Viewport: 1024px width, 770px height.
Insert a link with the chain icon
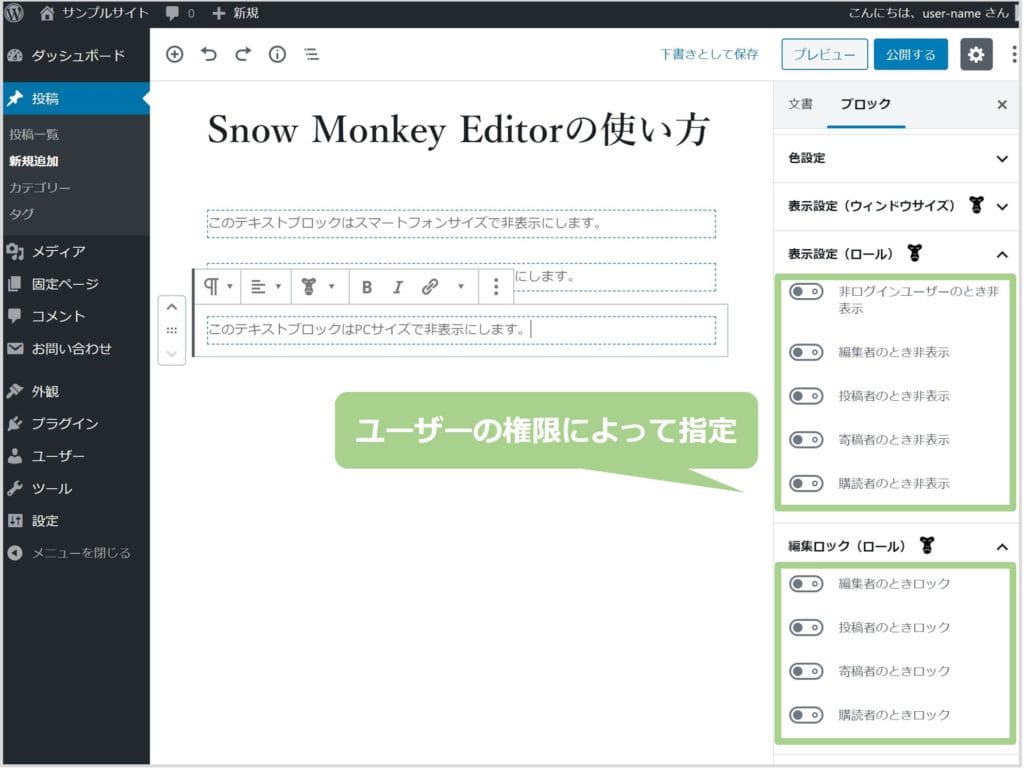pyautogui.click(x=430, y=287)
